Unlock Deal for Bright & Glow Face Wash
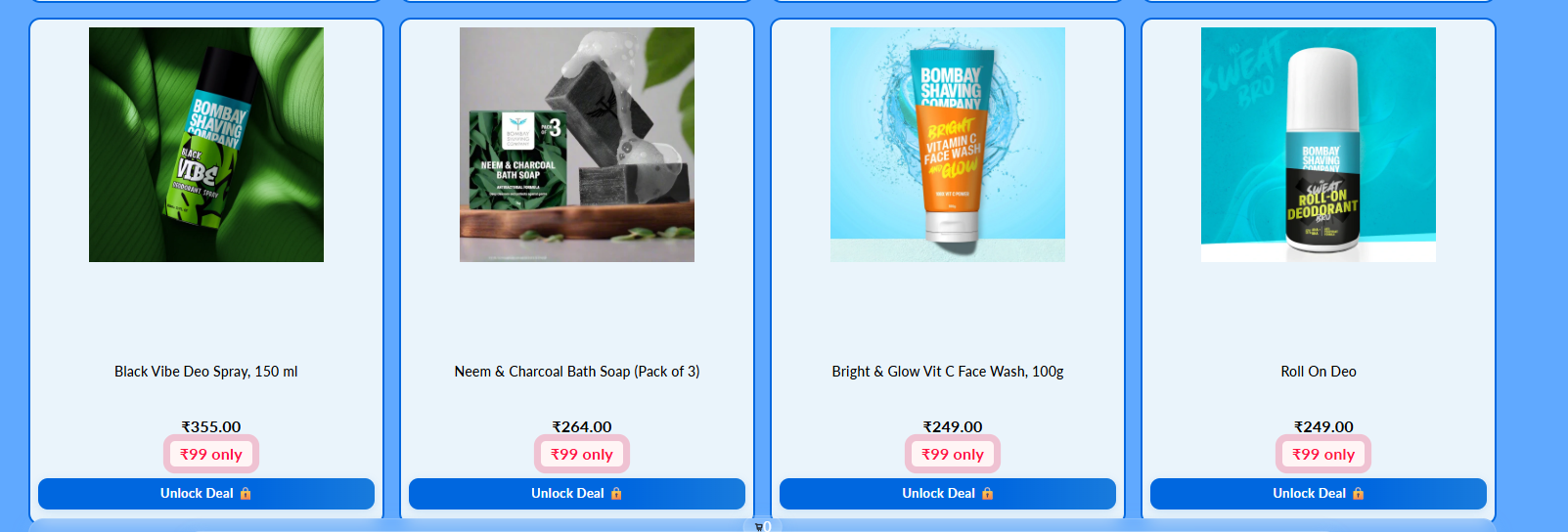The image size is (1568, 532). point(948,494)
